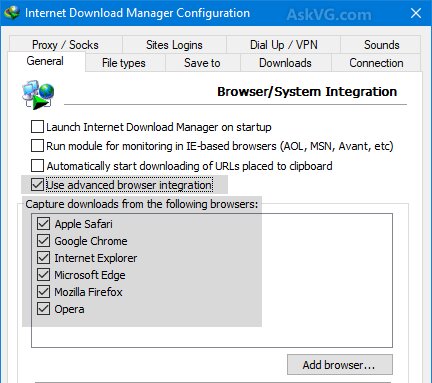Image resolution: width=432 pixels, height=383 pixels.
Task: Uncheck Microsoft Edge browser
Action: (43, 275)
